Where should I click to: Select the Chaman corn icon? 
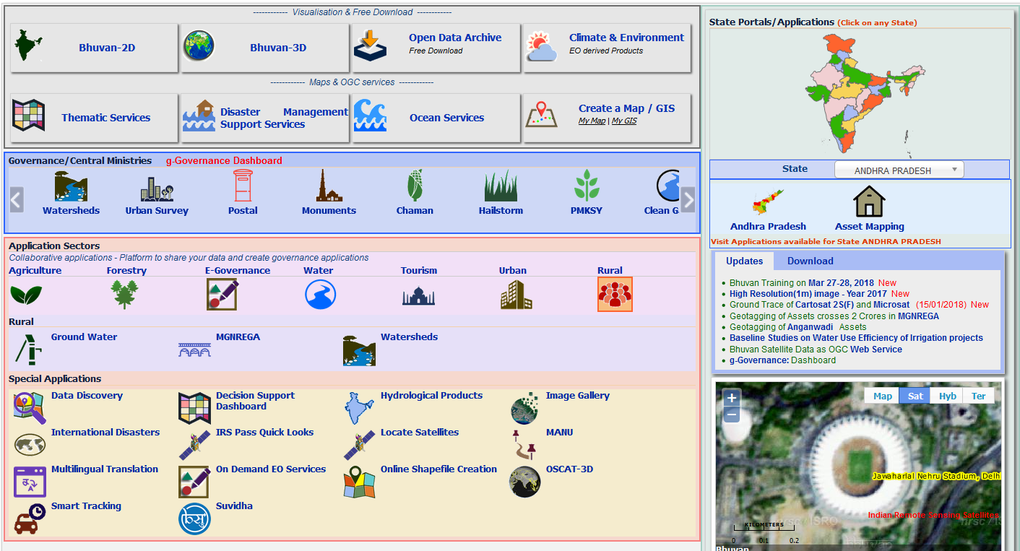(415, 185)
